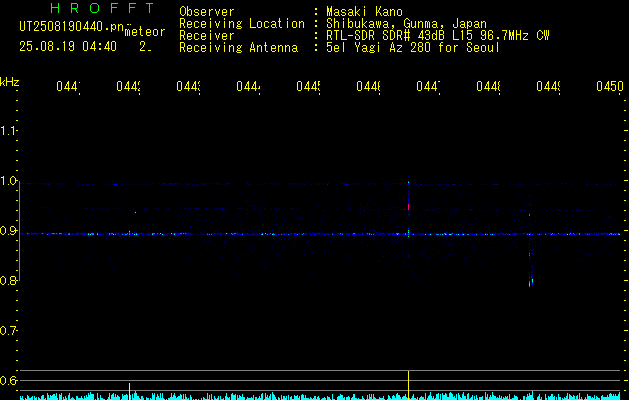Image resolution: width=629 pixels, height=400 pixels.
Task: Click the 0.9 kHz frequency axis label
Action: click(x=8, y=231)
